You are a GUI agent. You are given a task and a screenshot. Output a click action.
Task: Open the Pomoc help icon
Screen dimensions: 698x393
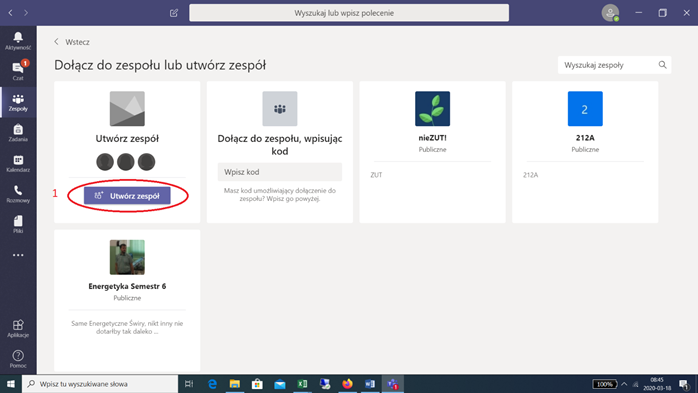(x=18, y=359)
